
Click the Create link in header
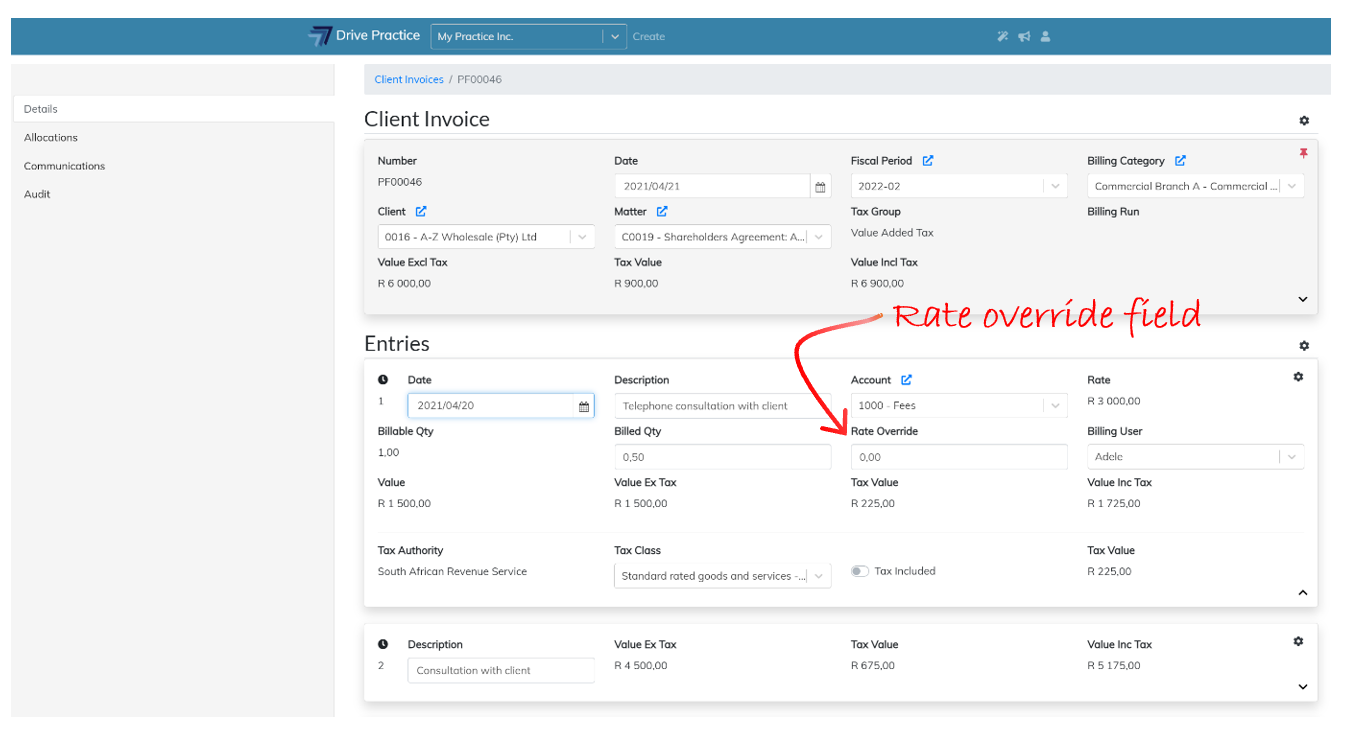(648, 37)
